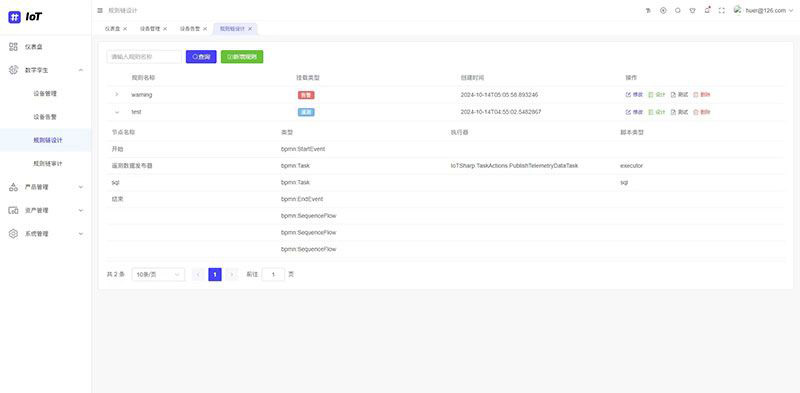
Task: Click the circled-dot icon in top header
Action: click(663, 10)
